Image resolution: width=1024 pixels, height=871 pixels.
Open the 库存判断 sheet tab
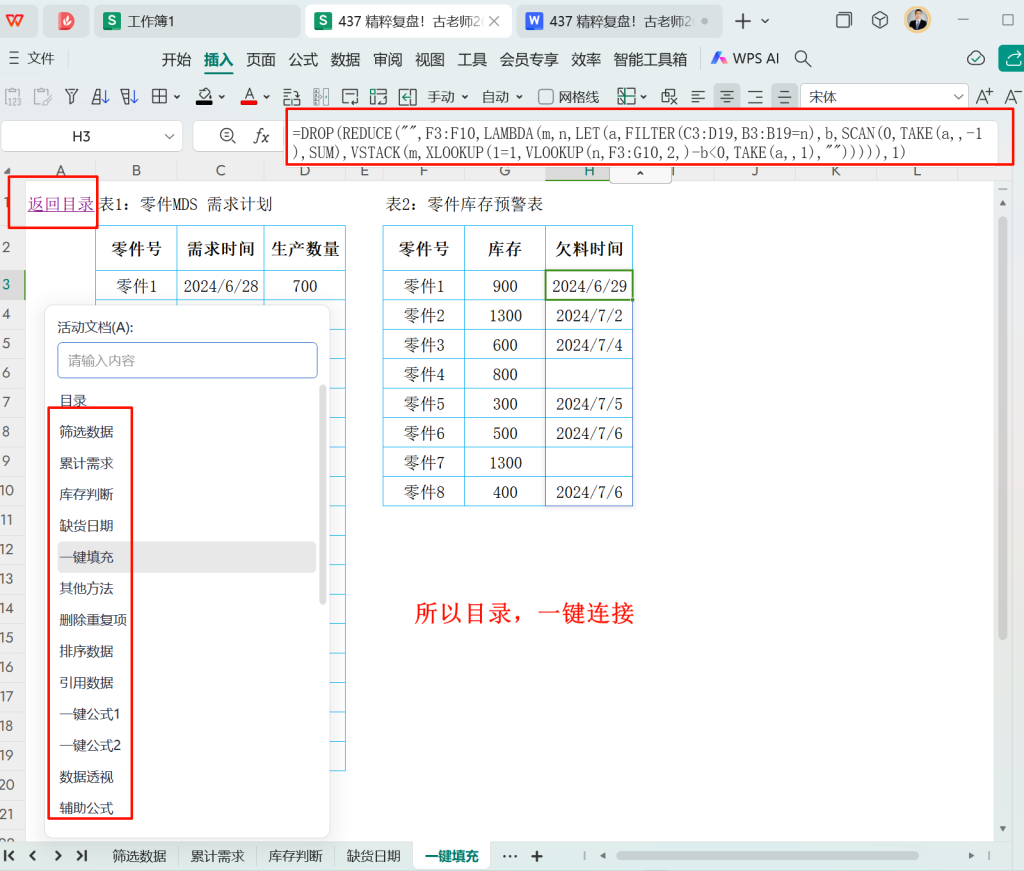(x=295, y=855)
